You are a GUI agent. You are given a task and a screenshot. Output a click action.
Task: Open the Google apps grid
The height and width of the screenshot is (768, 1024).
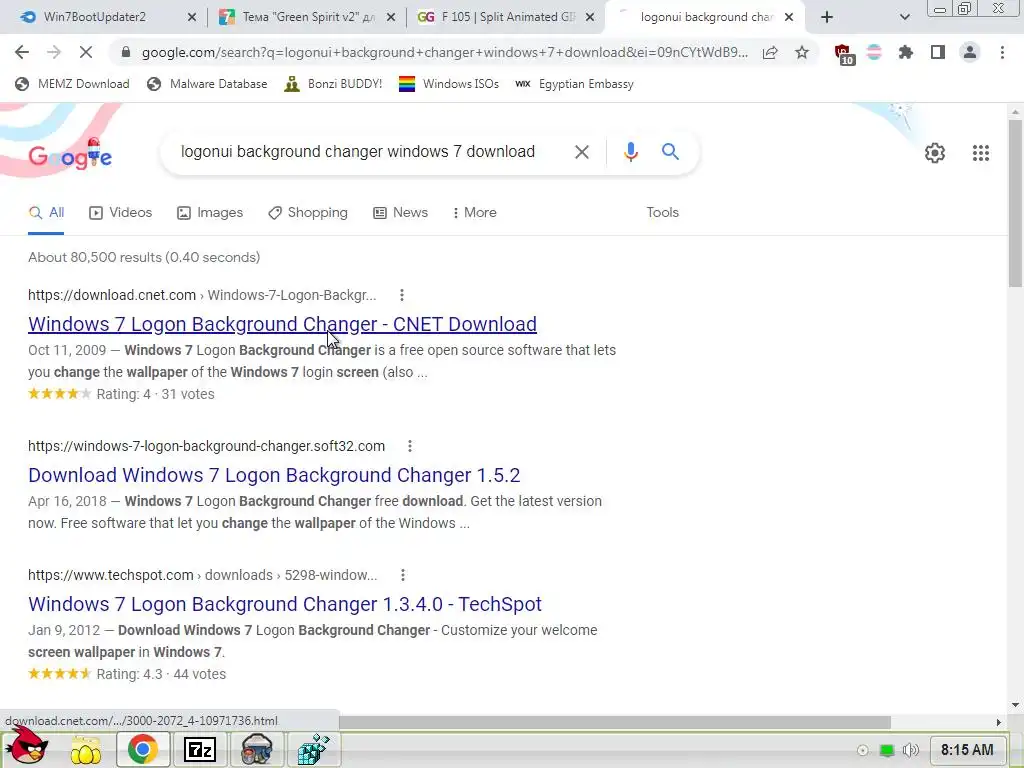click(x=980, y=153)
